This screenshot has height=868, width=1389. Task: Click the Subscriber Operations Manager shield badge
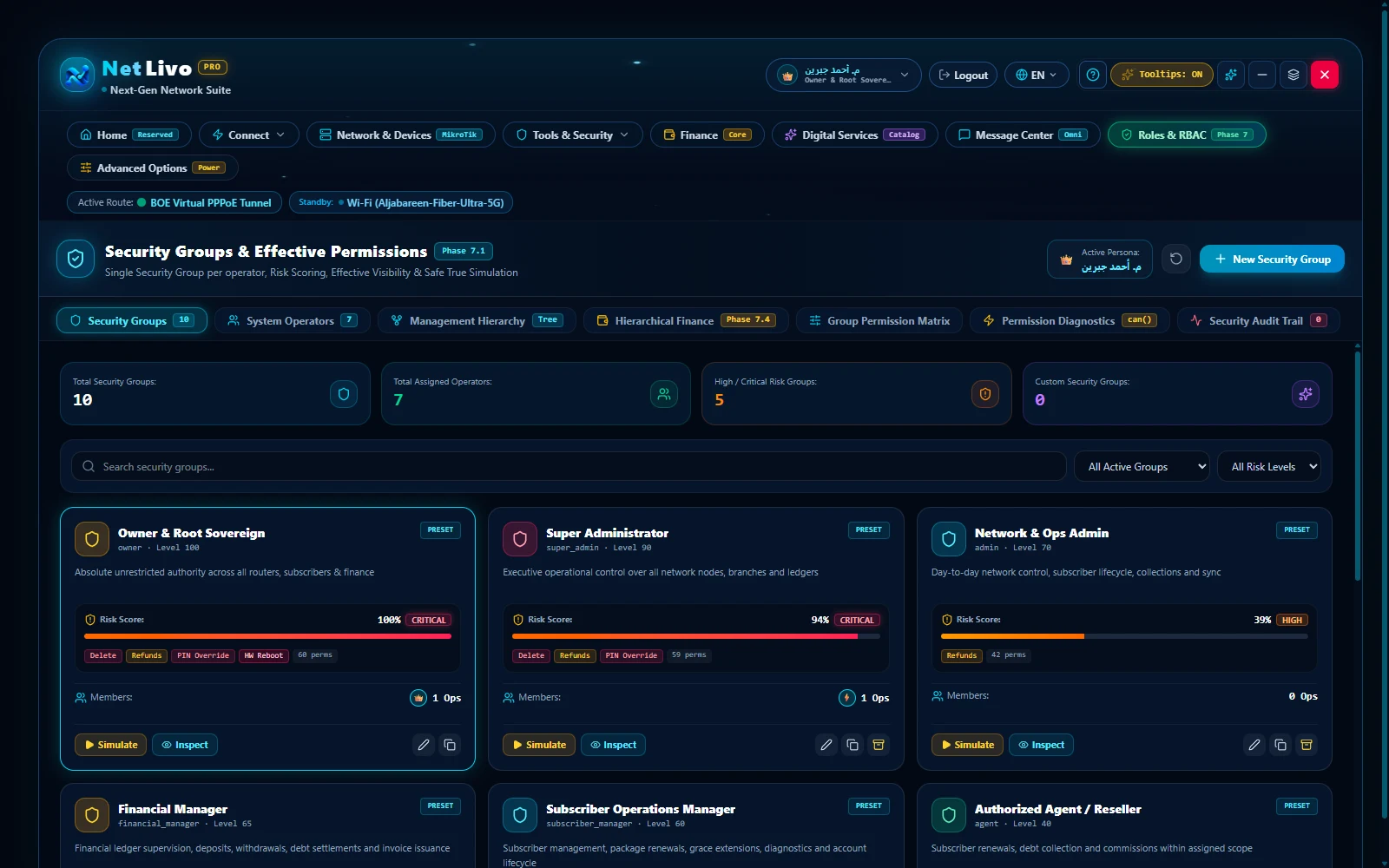point(520,815)
